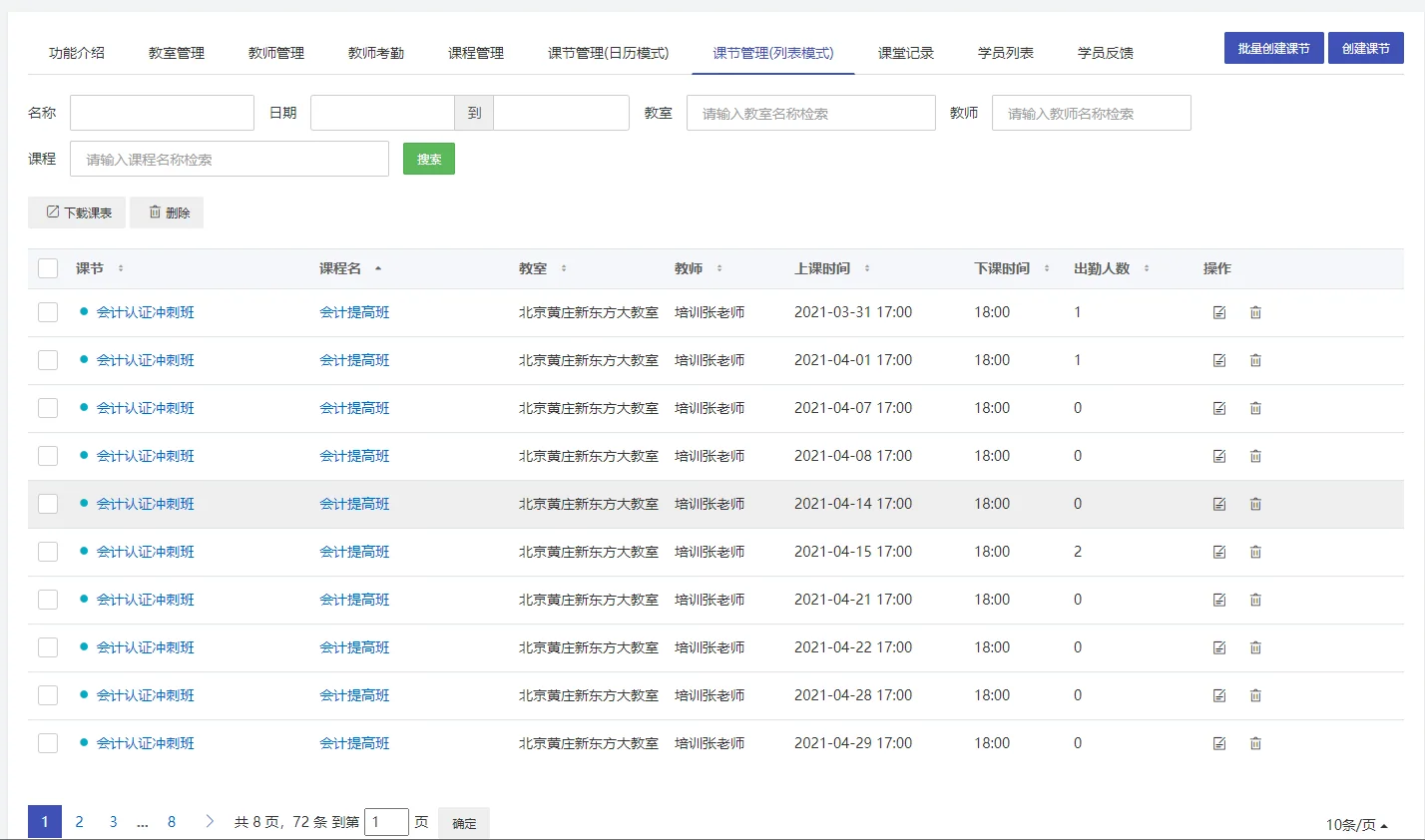Check the 2021-04-21 row checkbox
Image resolution: width=1425 pixels, height=840 pixels.
pyautogui.click(x=48, y=600)
